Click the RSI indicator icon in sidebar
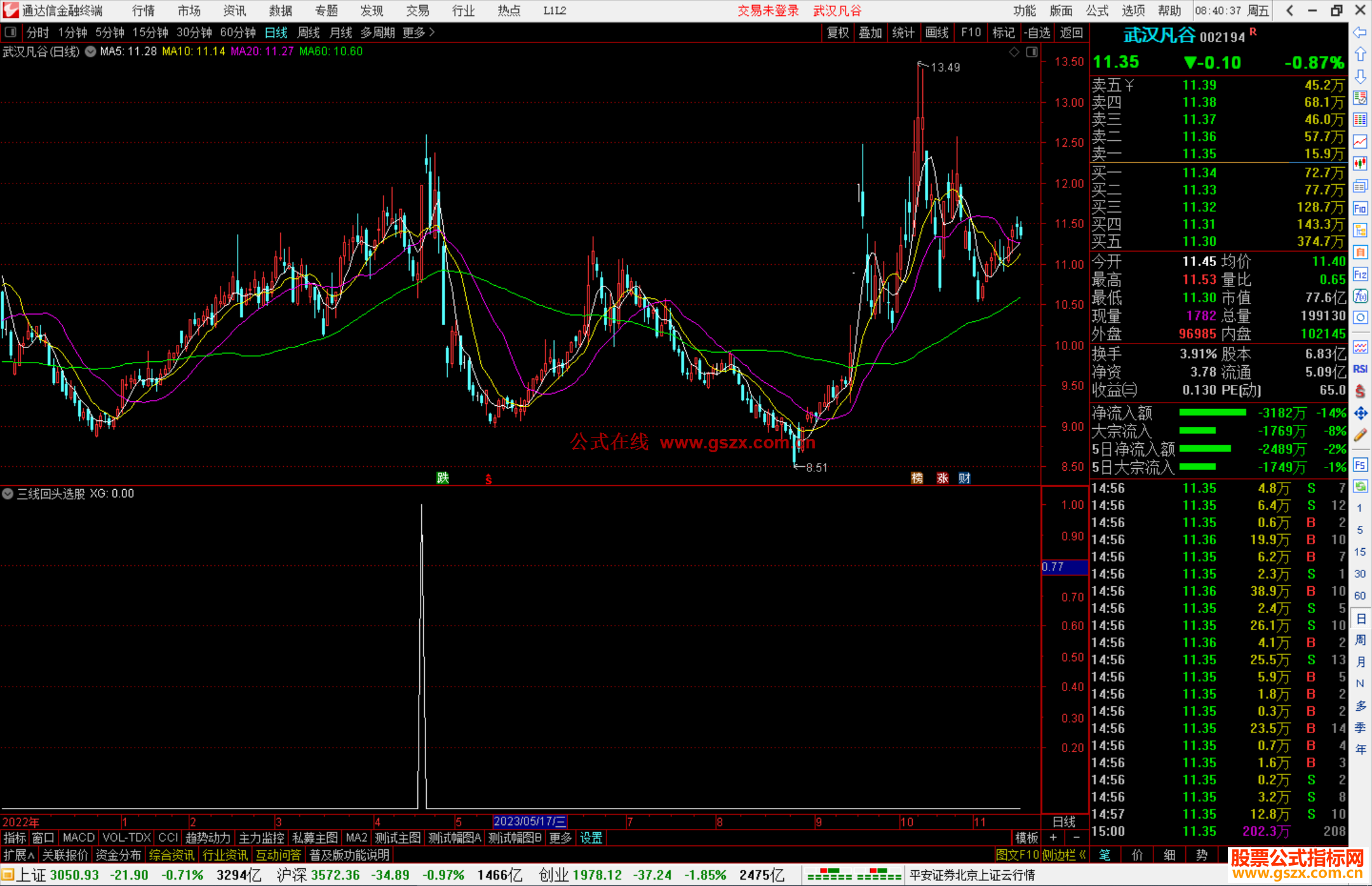Image resolution: width=1372 pixels, height=886 pixels. pyautogui.click(x=1360, y=369)
